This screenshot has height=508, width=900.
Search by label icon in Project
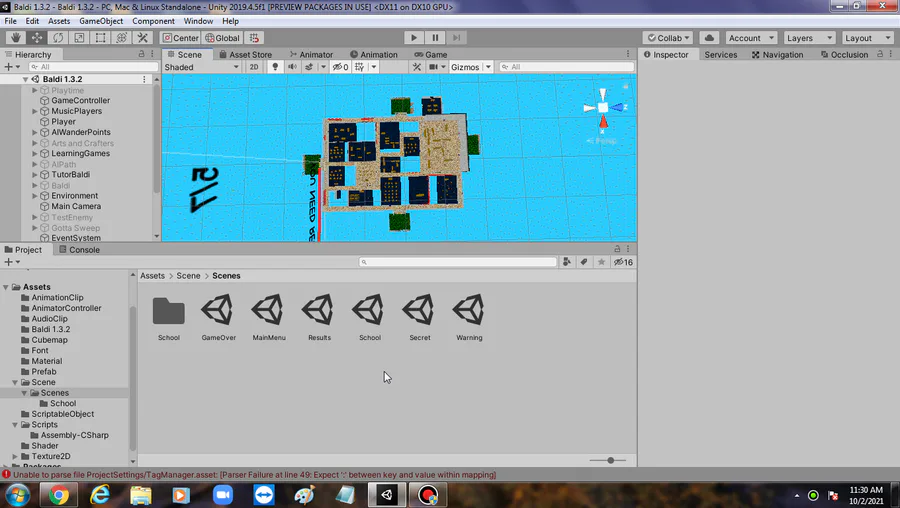584,262
